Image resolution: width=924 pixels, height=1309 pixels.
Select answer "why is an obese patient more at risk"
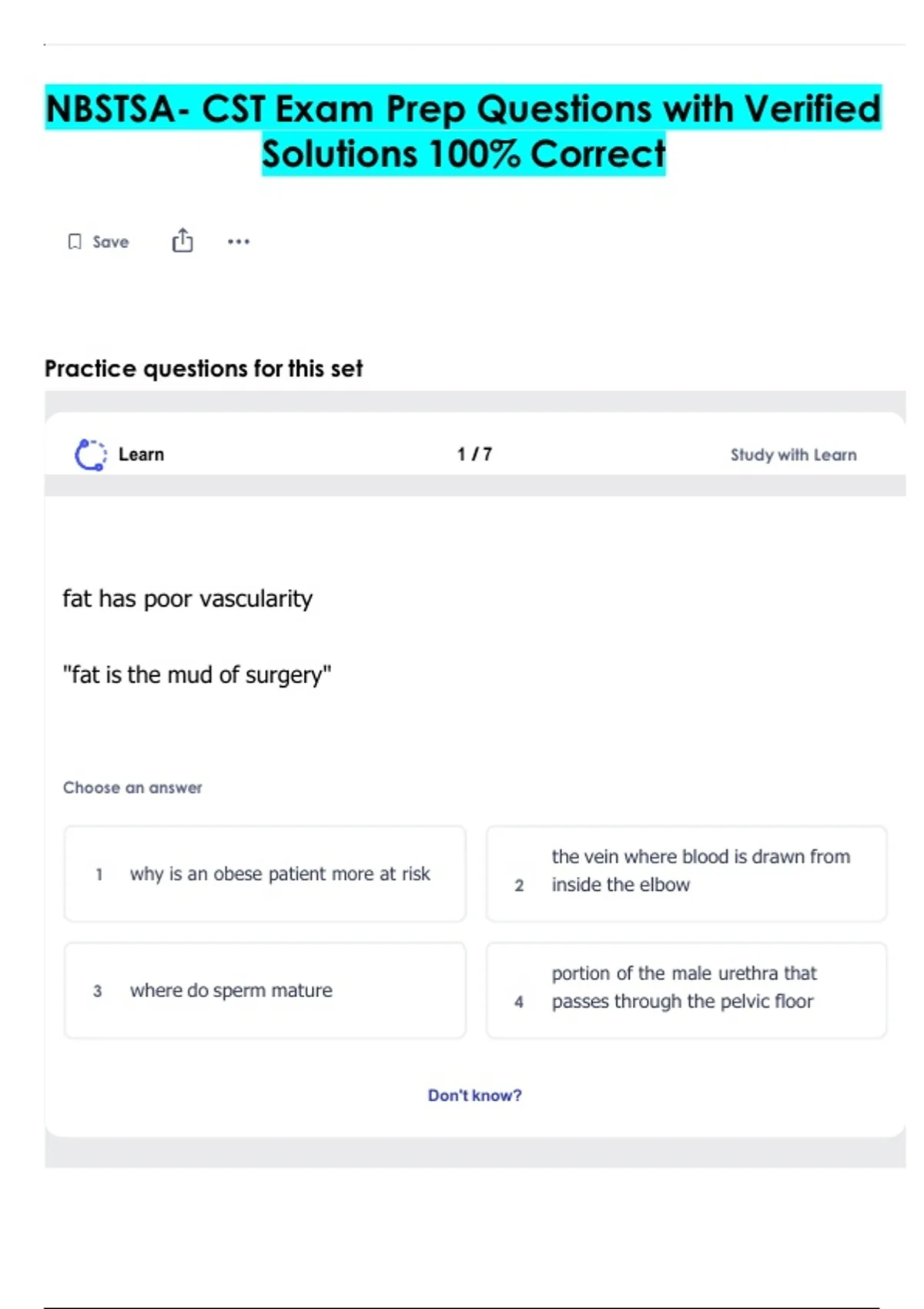tap(265, 874)
